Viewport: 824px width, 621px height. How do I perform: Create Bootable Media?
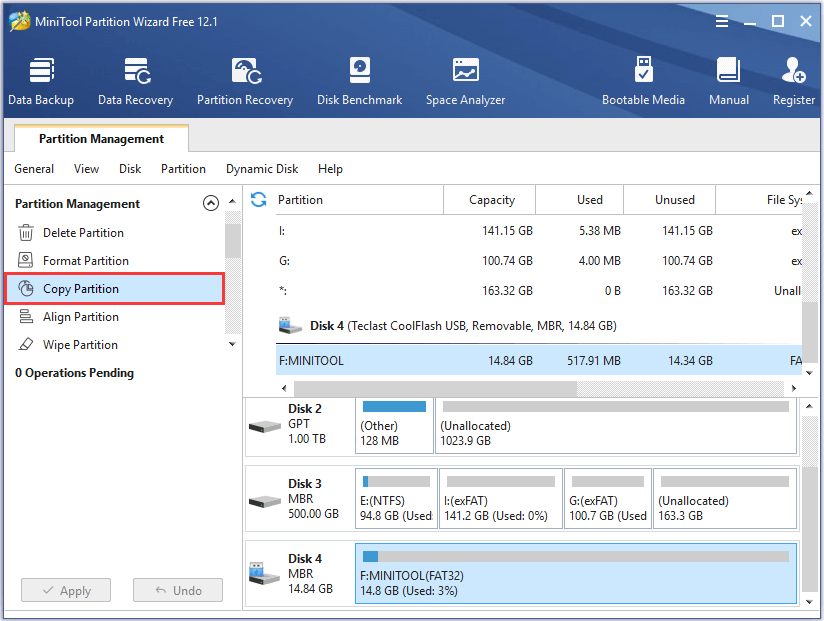(x=643, y=81)
